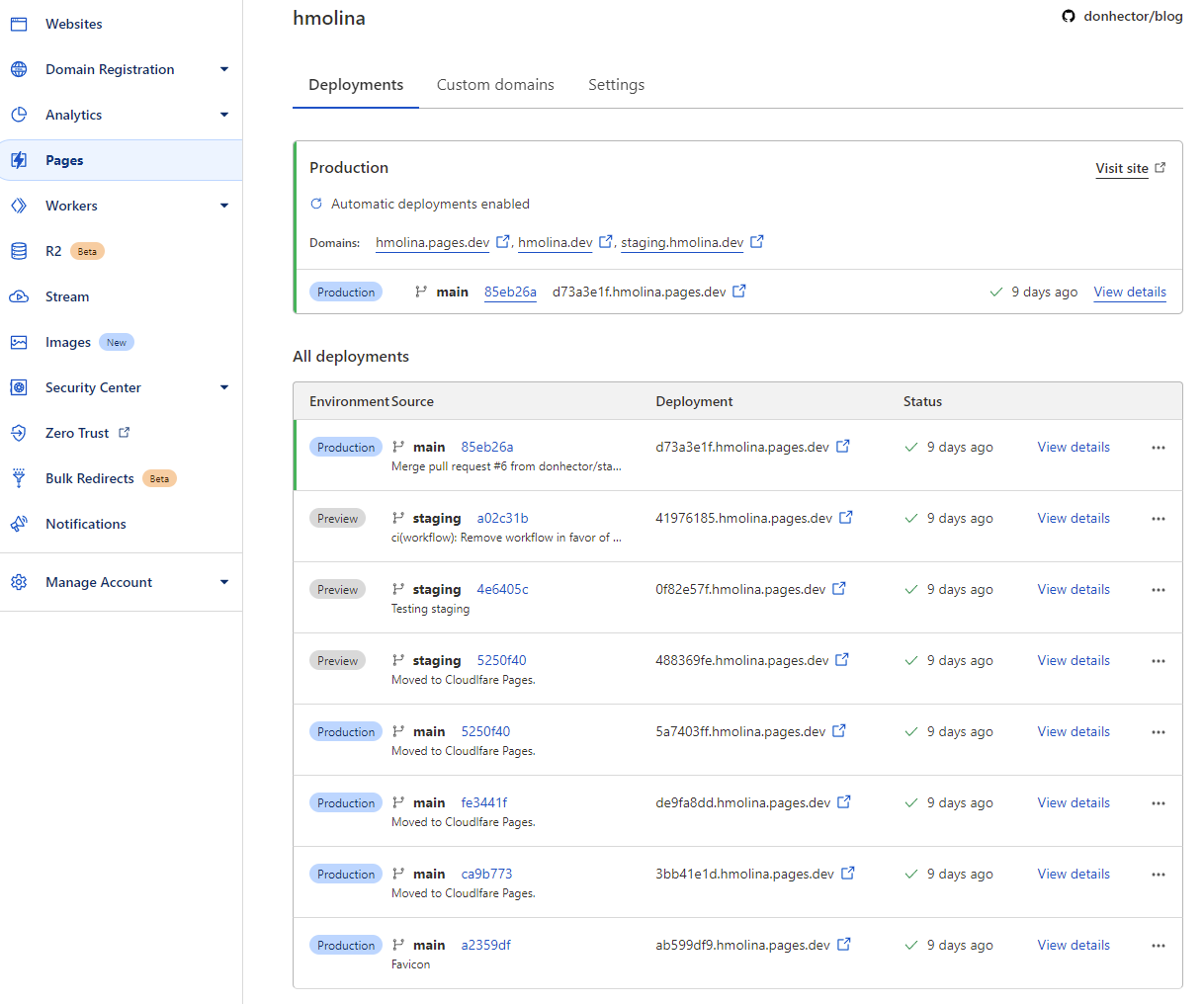Open Notifications via its bell icon
Image resolution: width=1204 pixels, height=1004 pixels.
(x=18, y=524)
